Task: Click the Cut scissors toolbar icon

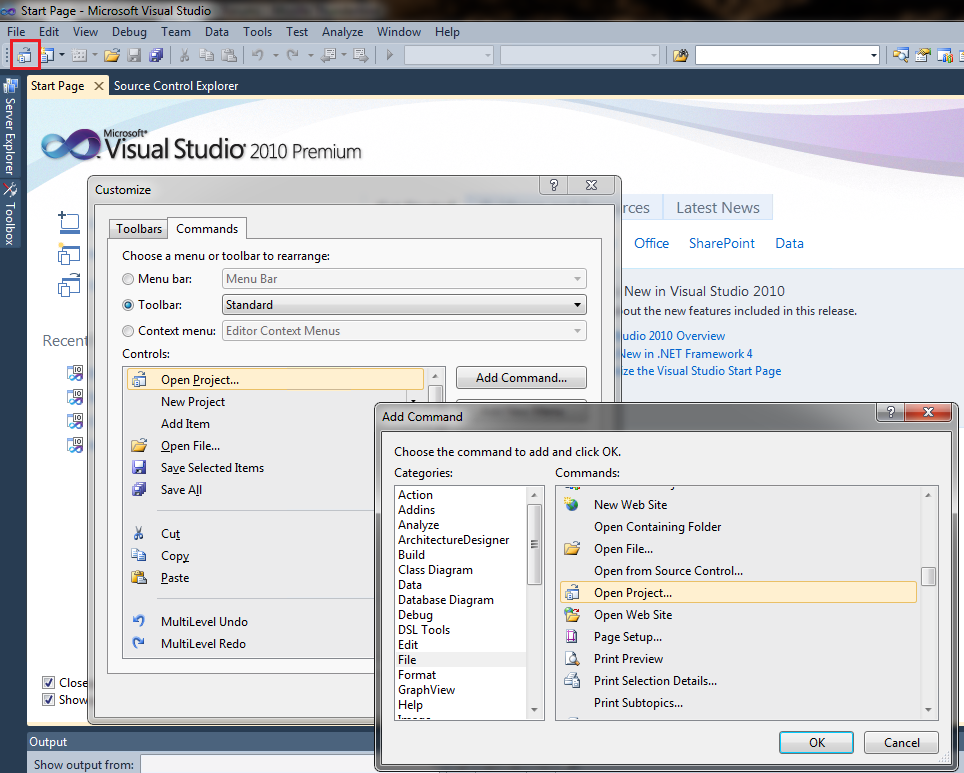Action: pyautogui.click(x=184, y=55)
